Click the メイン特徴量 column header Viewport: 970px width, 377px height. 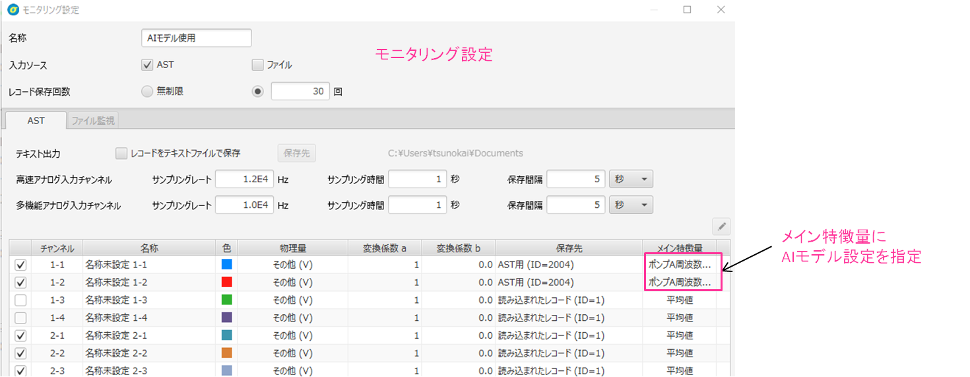(679, 248)
